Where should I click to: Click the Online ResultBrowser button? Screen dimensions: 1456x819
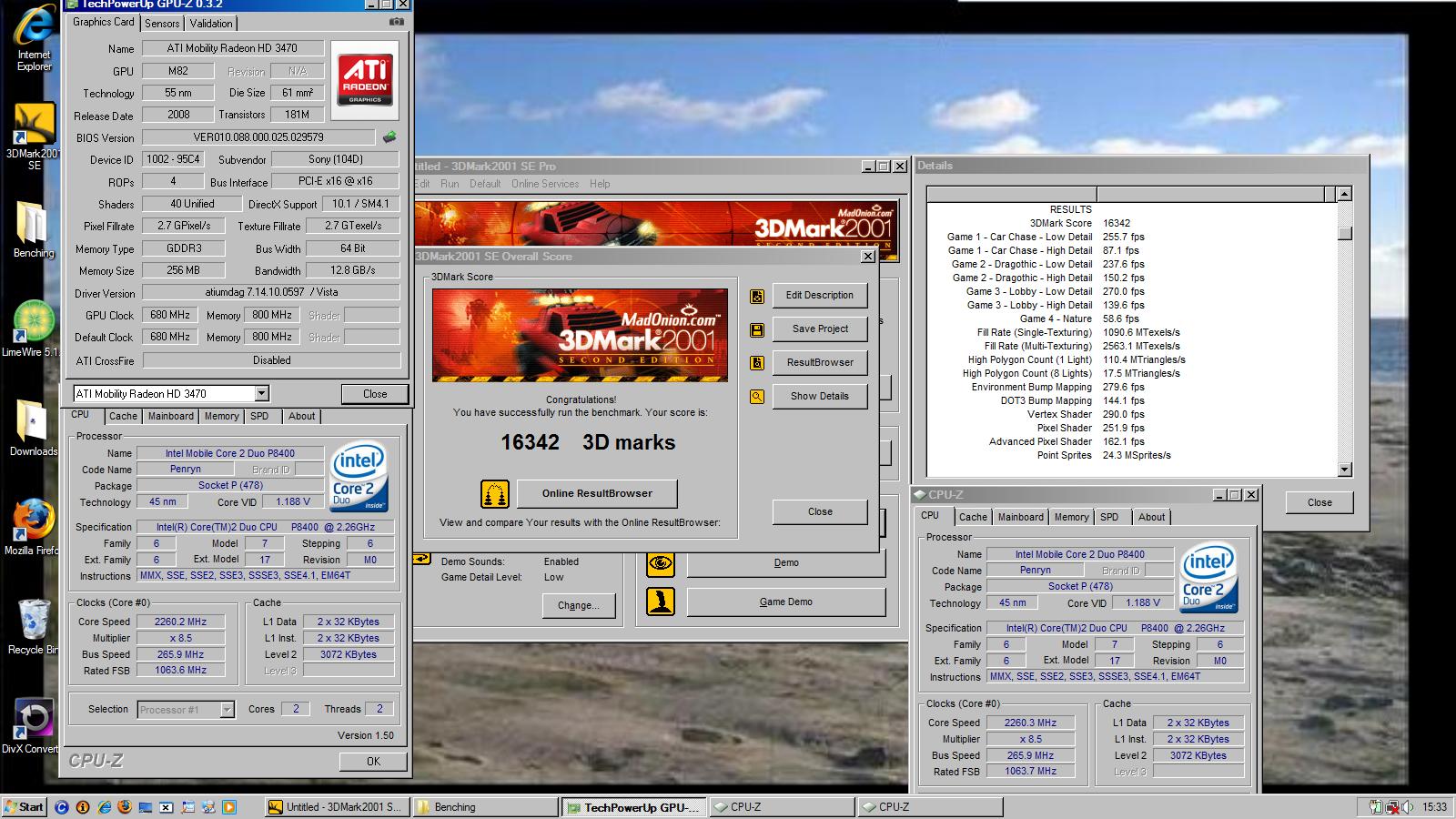pos(597,494)
